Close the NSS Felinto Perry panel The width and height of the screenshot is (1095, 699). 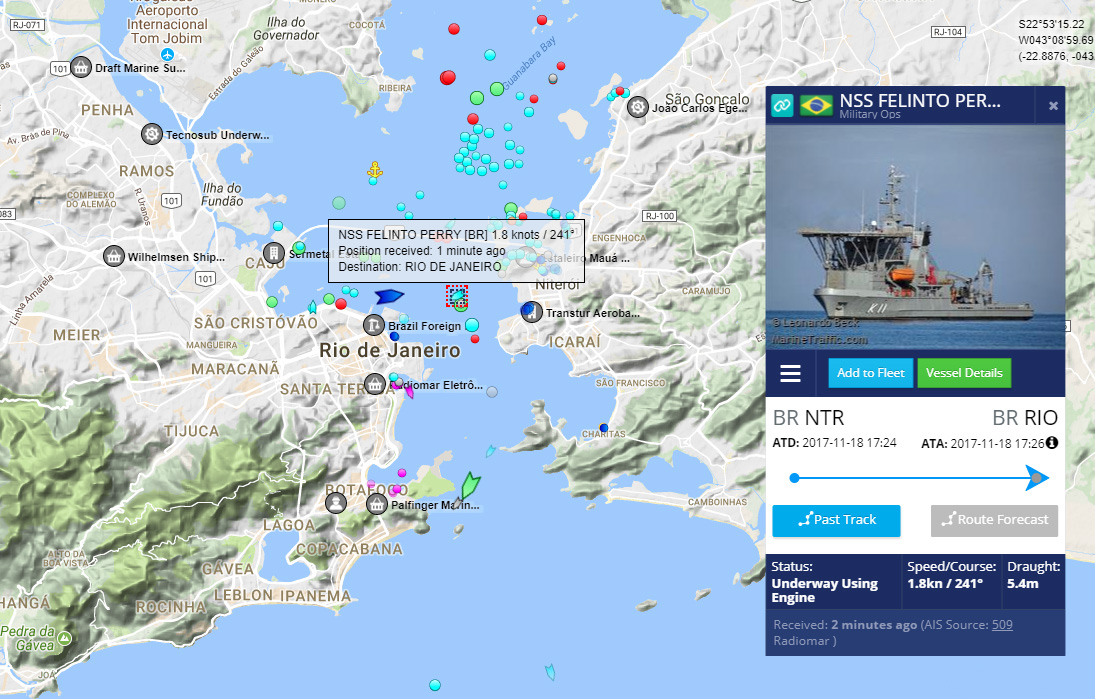tap(1053, 105)
